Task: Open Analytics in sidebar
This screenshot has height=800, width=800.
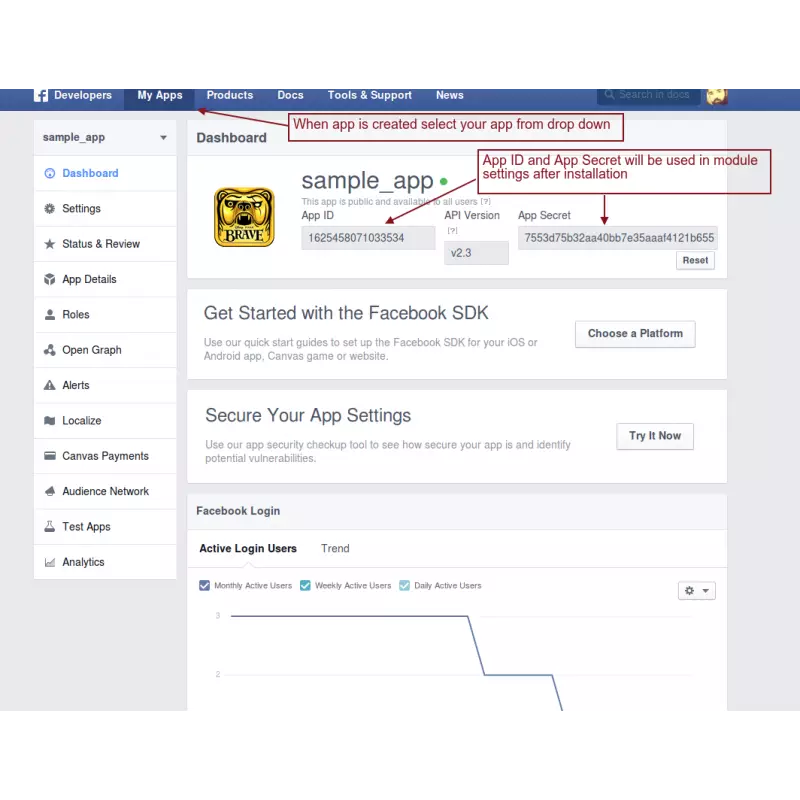Action: tap(105, 562)
